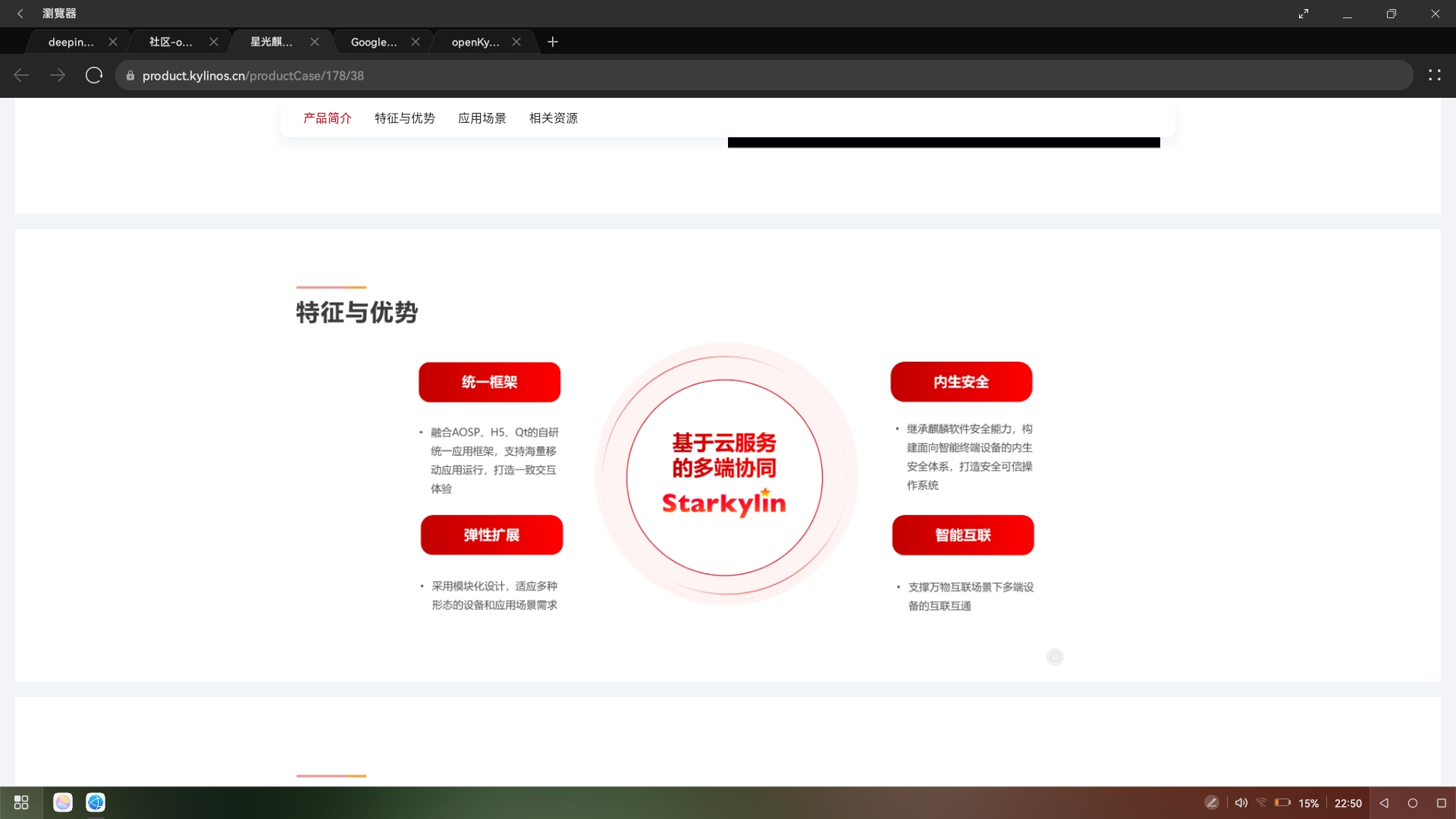Click the 智能互联 red button
The height and width of the screenshot is (819, 1456).
(962, 535)
